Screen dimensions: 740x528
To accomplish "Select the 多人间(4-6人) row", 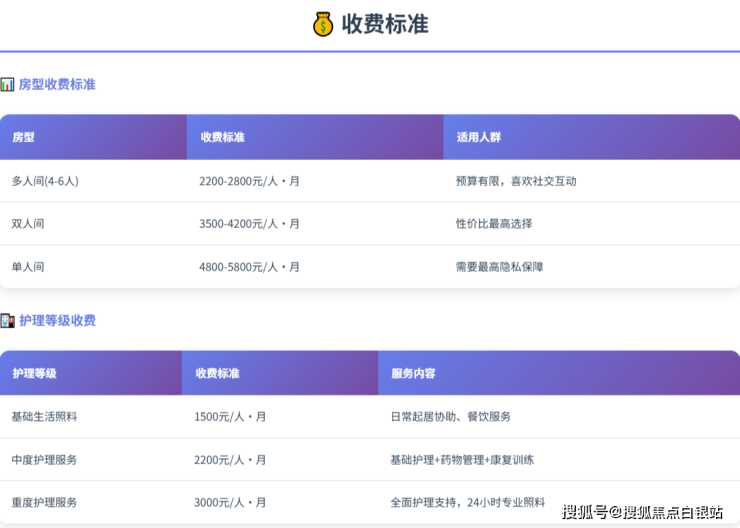I will pos(45,181).
